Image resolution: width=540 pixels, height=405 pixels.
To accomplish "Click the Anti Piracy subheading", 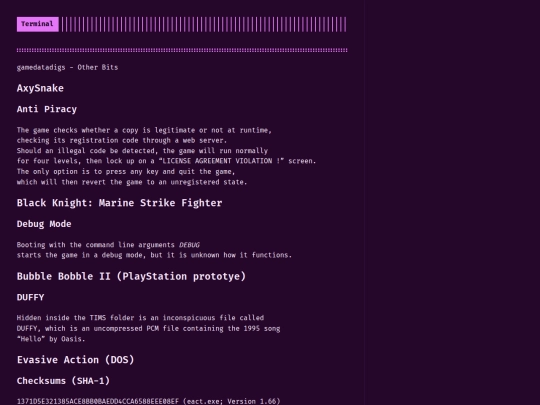I will point(47,109).
